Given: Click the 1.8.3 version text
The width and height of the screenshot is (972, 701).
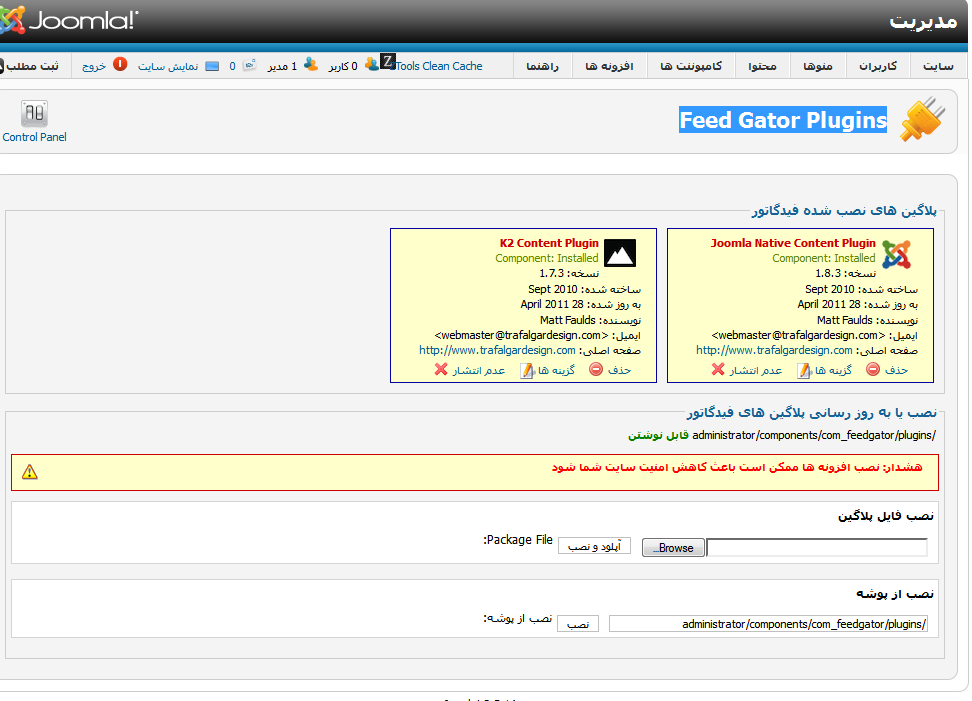Looking at the screenshot, I should coord(828,273).
